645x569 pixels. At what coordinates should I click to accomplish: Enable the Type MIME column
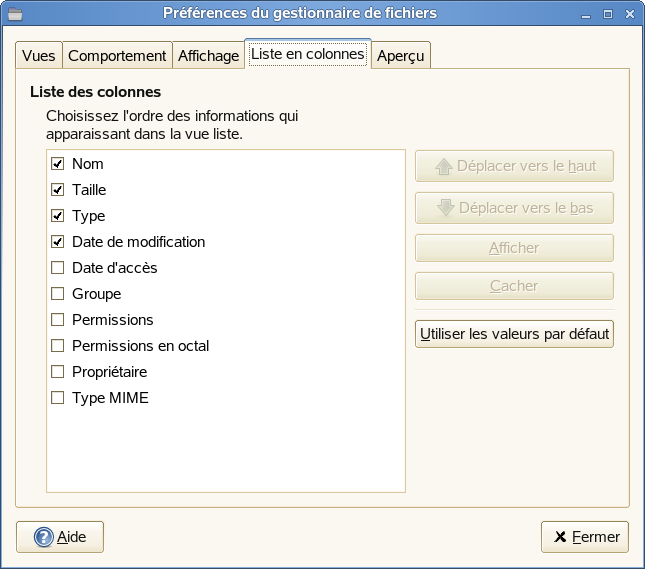[x=57, y=398]
